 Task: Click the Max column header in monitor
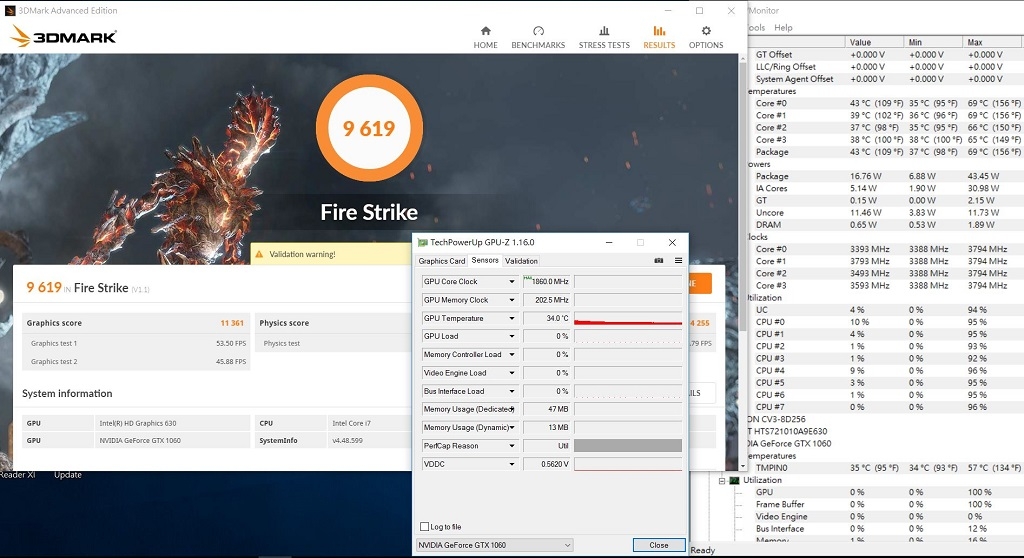pyautogui.click(x=993, y=42)
